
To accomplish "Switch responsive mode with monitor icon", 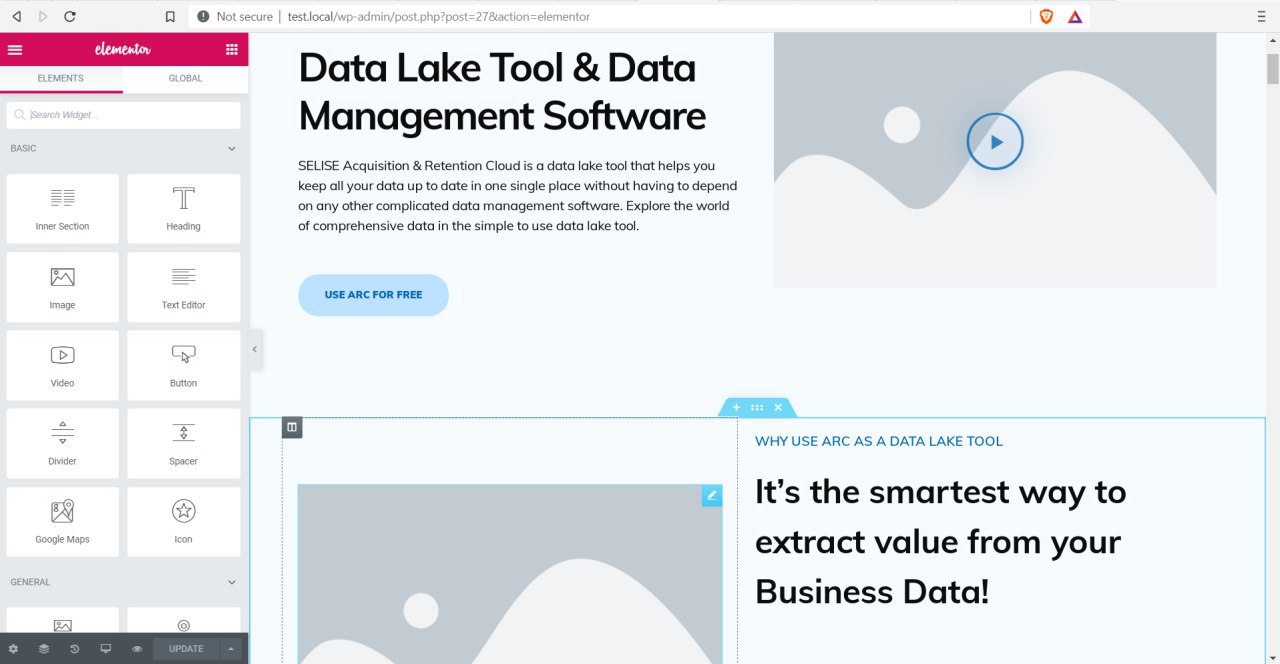I will tap(106, 649).
